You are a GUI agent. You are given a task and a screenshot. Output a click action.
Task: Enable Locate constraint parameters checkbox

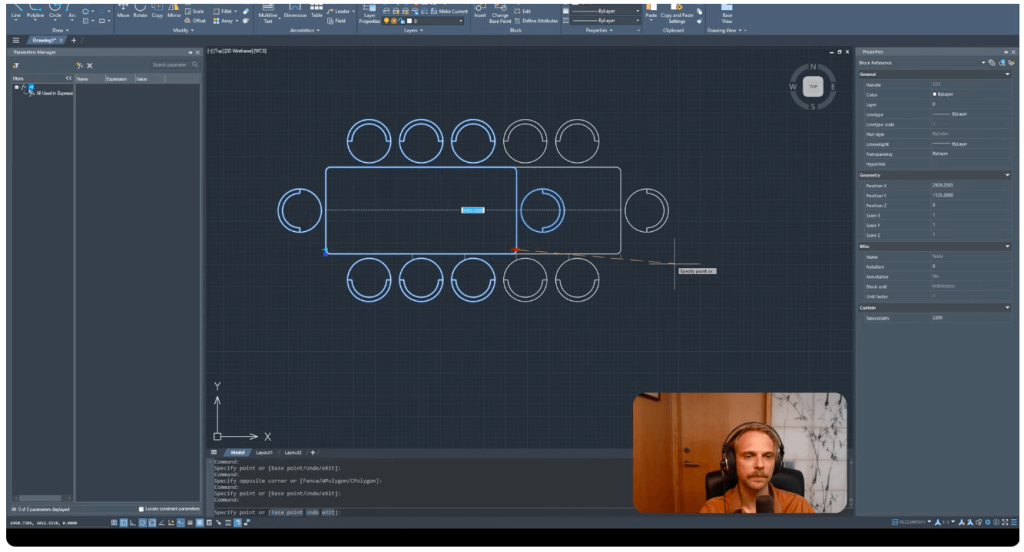(x=142, y=509)
